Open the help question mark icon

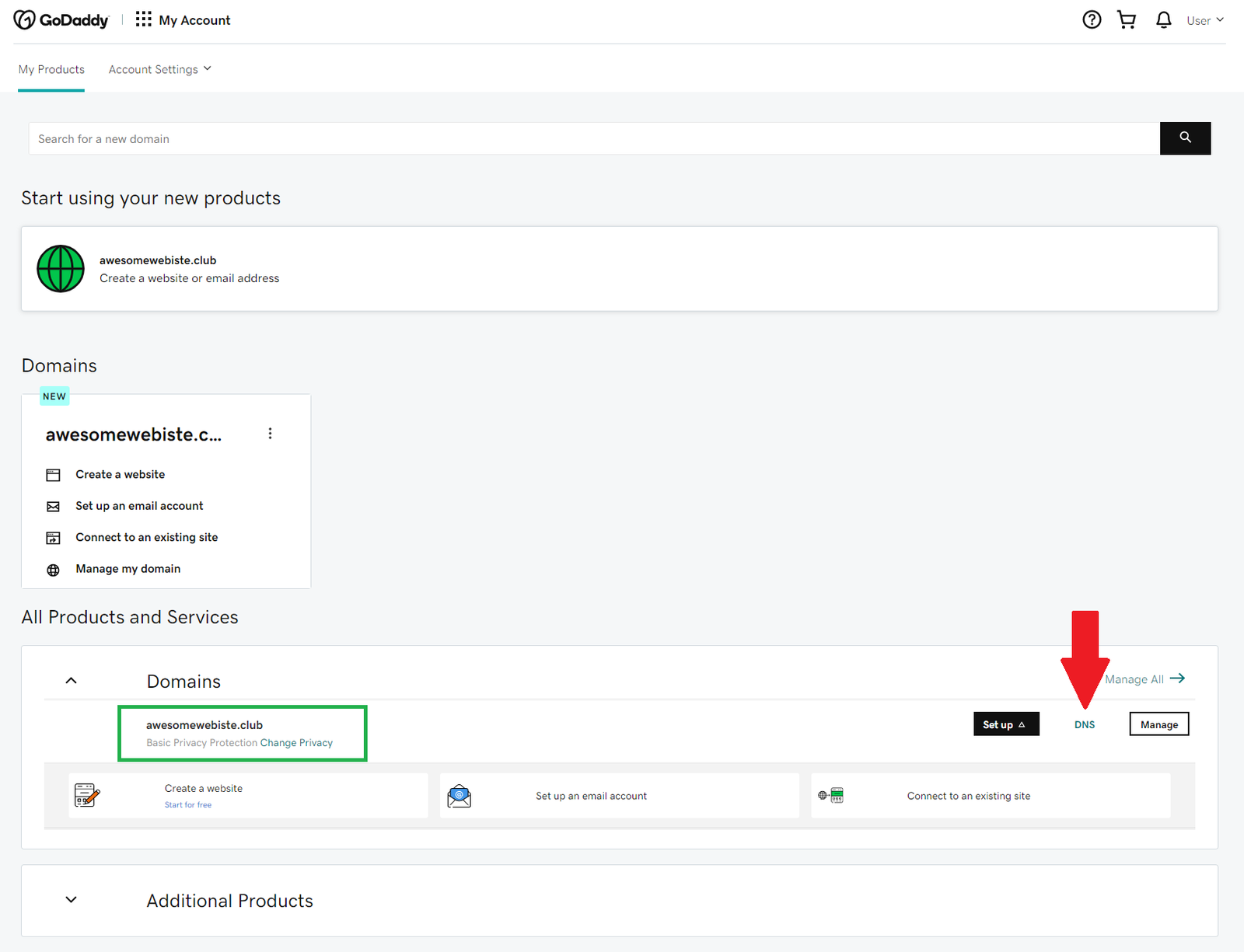click(x=1092, y=20)
